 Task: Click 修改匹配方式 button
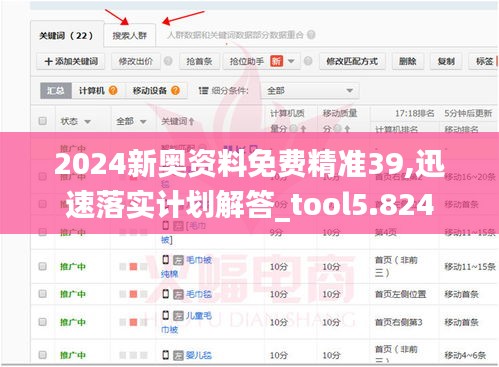click(x=352, y=61)
